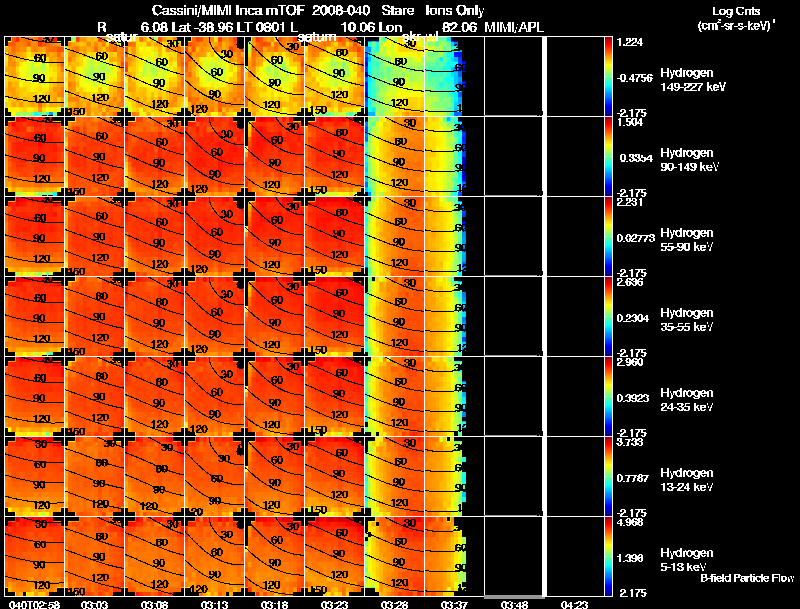Click the Hydrogen 13-24 keV color scale bar
Image resolution: width=800 pixels, height=609 pixels.
click(x=608, y=477)
